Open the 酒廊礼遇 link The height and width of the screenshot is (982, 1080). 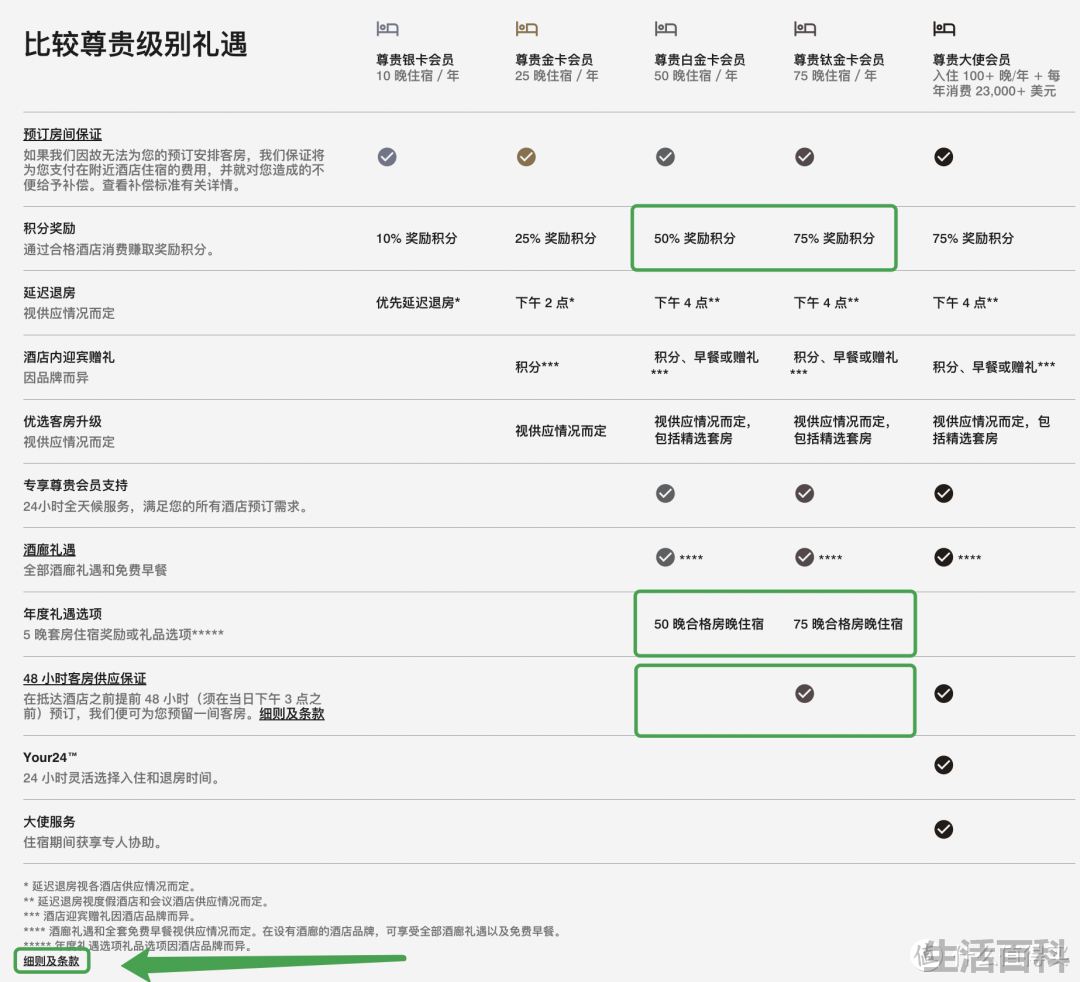coord(50,550)
